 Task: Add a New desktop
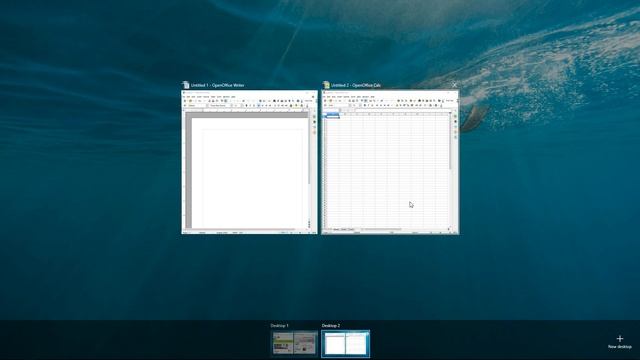coord(620,342)
